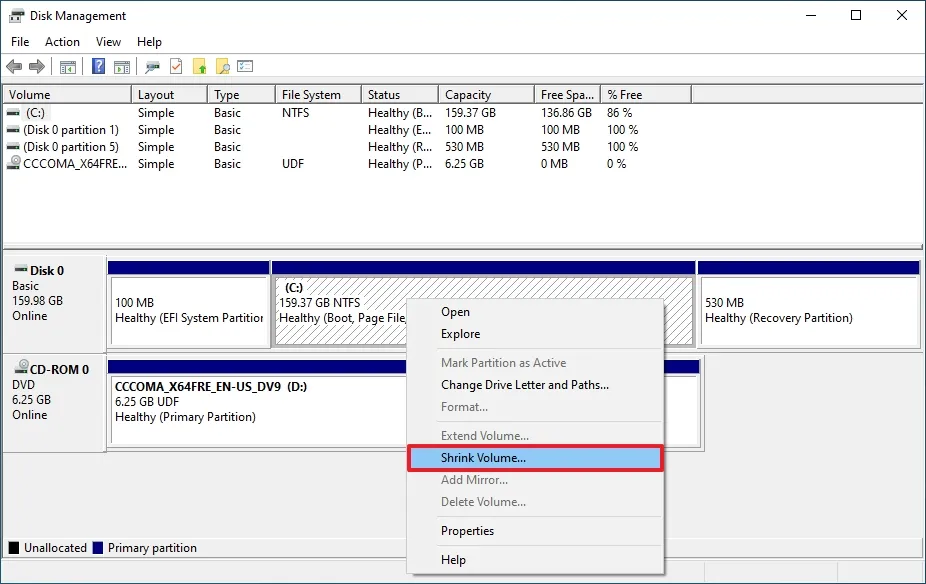Click the Forward navigation arrow
The height and width of the screenshot is (584, 926).
[x=36, y=66]
